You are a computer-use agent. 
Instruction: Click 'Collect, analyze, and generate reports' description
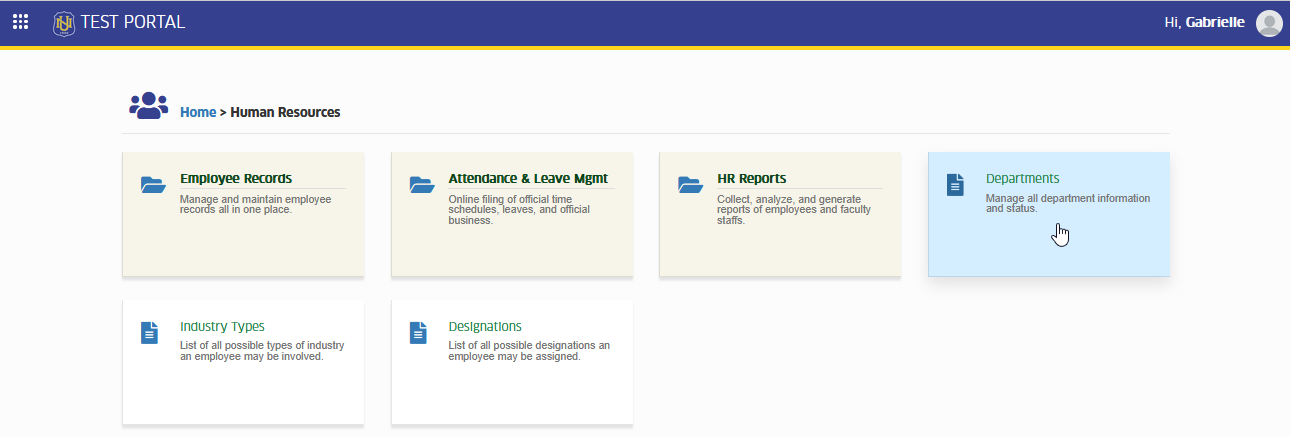(794, 209)
